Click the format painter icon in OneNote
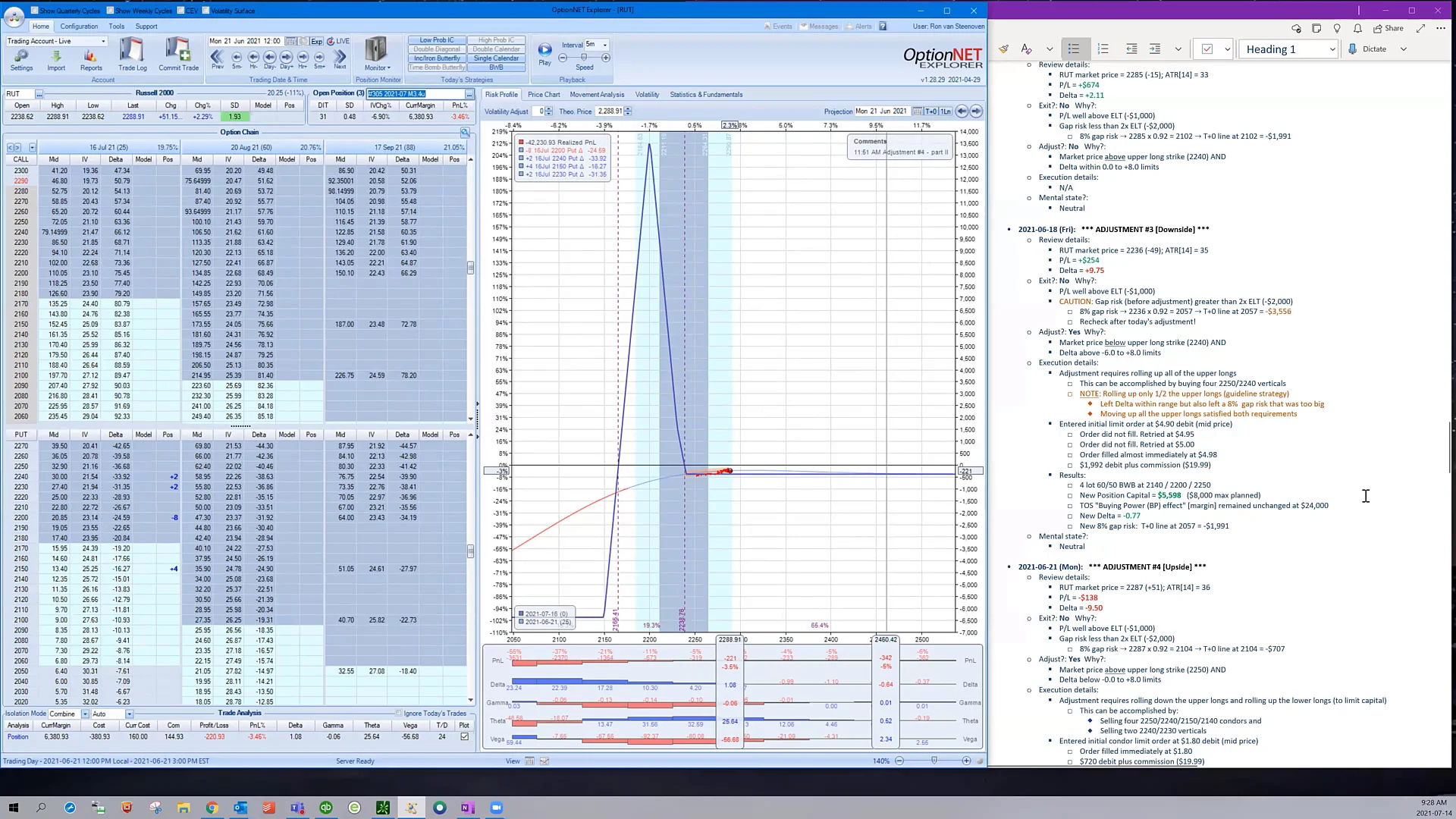Viewport: 1456px width, 819px height. (1004, 49)
